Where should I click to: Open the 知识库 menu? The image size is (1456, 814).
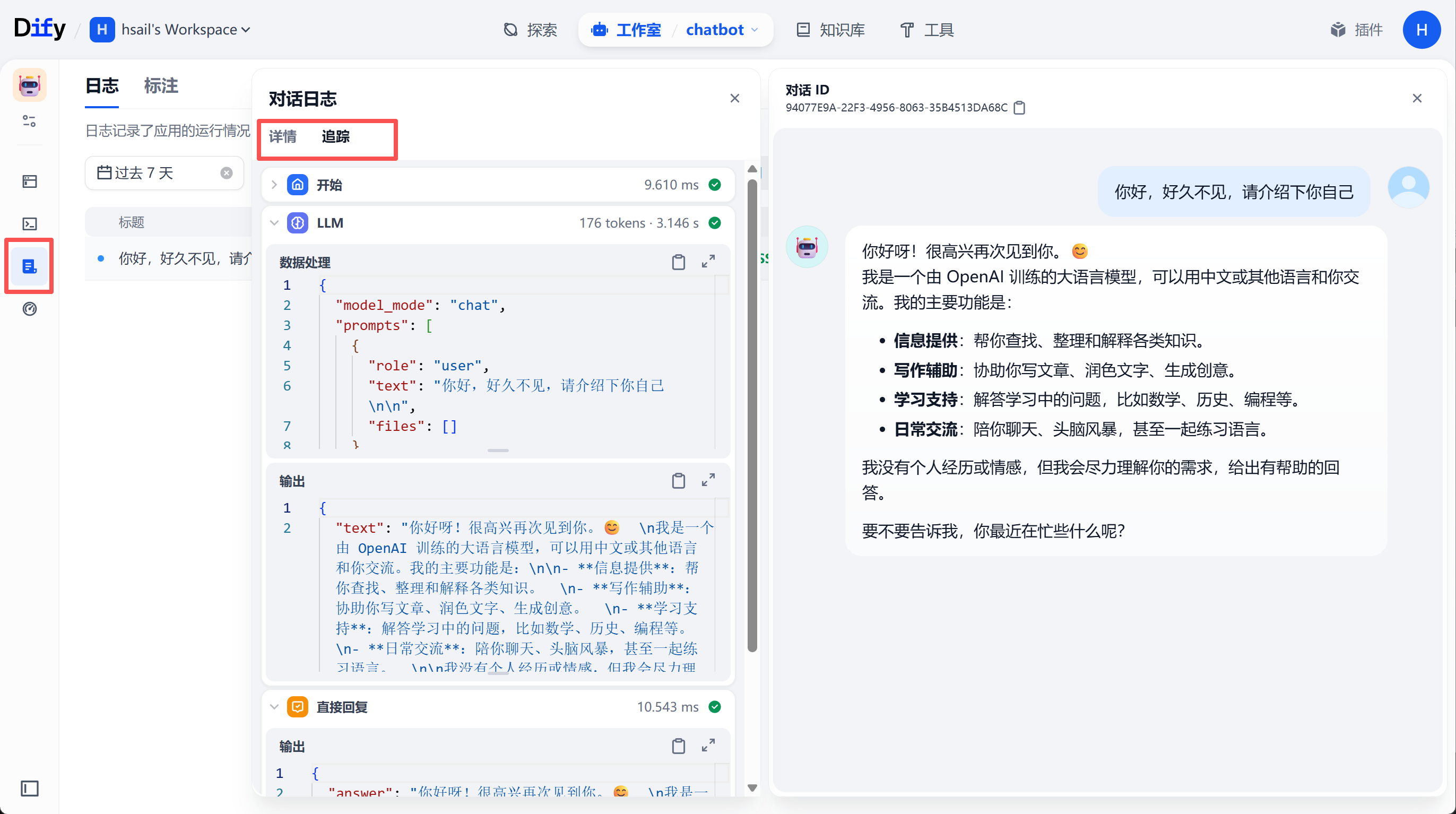[831, 29]
